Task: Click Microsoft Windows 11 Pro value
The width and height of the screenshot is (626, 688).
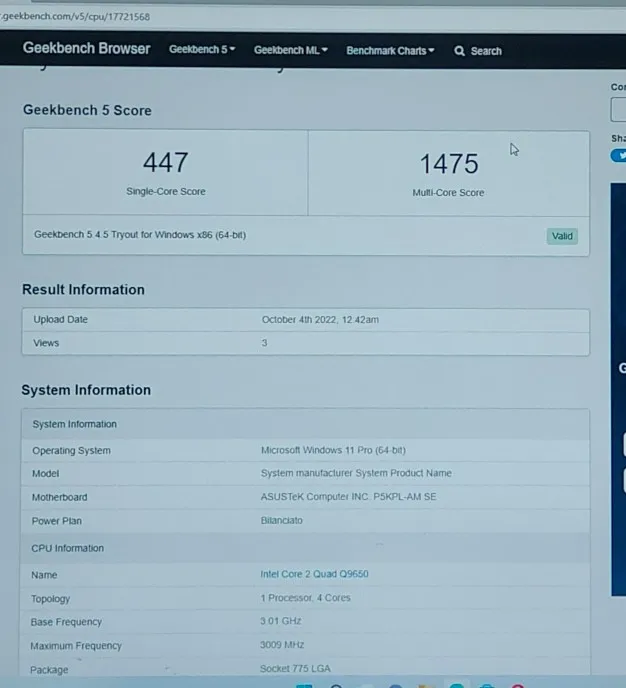Action: [x=333, y=450]
